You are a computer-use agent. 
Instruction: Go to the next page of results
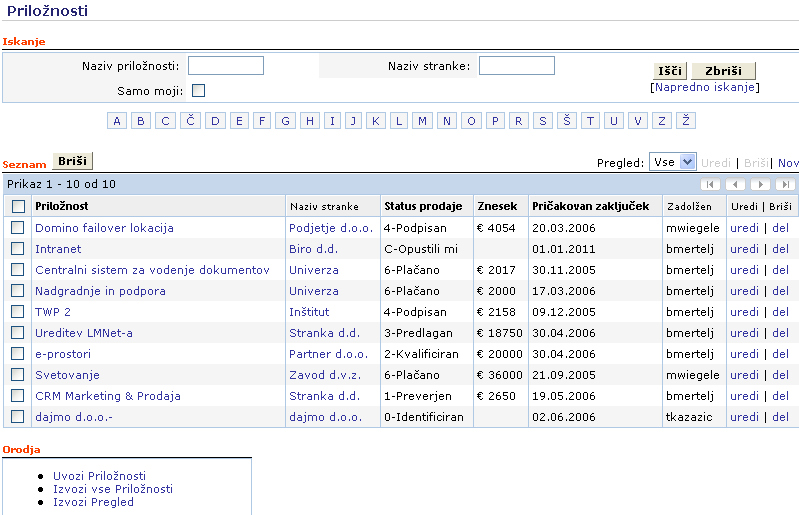pos(760,184)
